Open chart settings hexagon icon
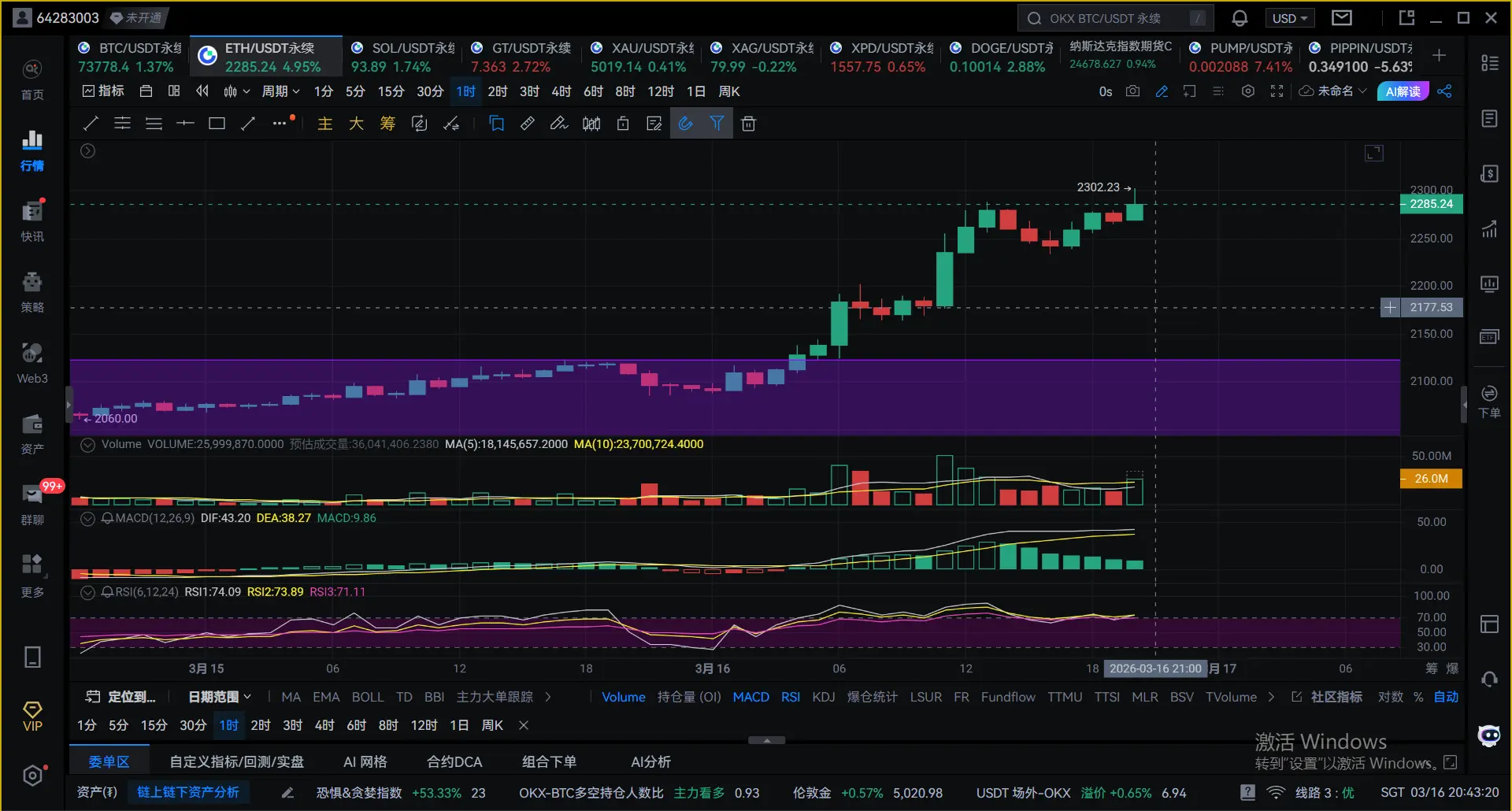 coord(1248,91)
